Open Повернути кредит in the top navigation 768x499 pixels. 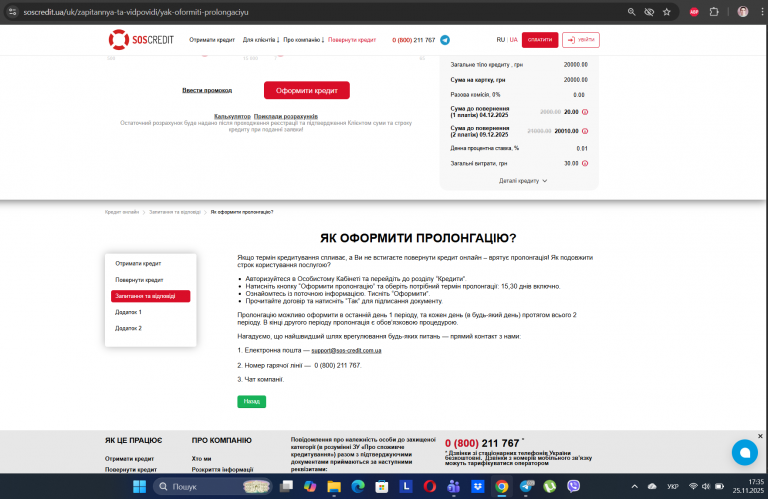[352, 40]
